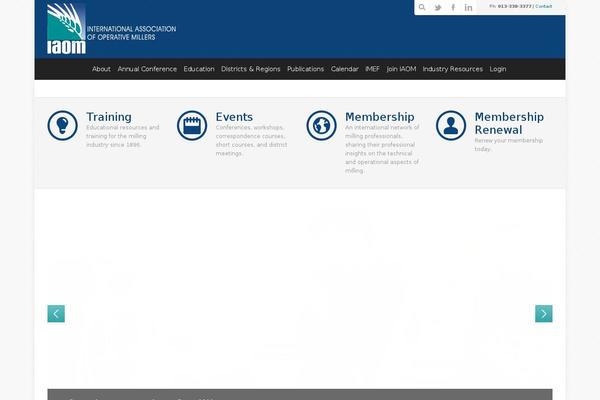Open the Membership Renewal heading link

(509, 123)
